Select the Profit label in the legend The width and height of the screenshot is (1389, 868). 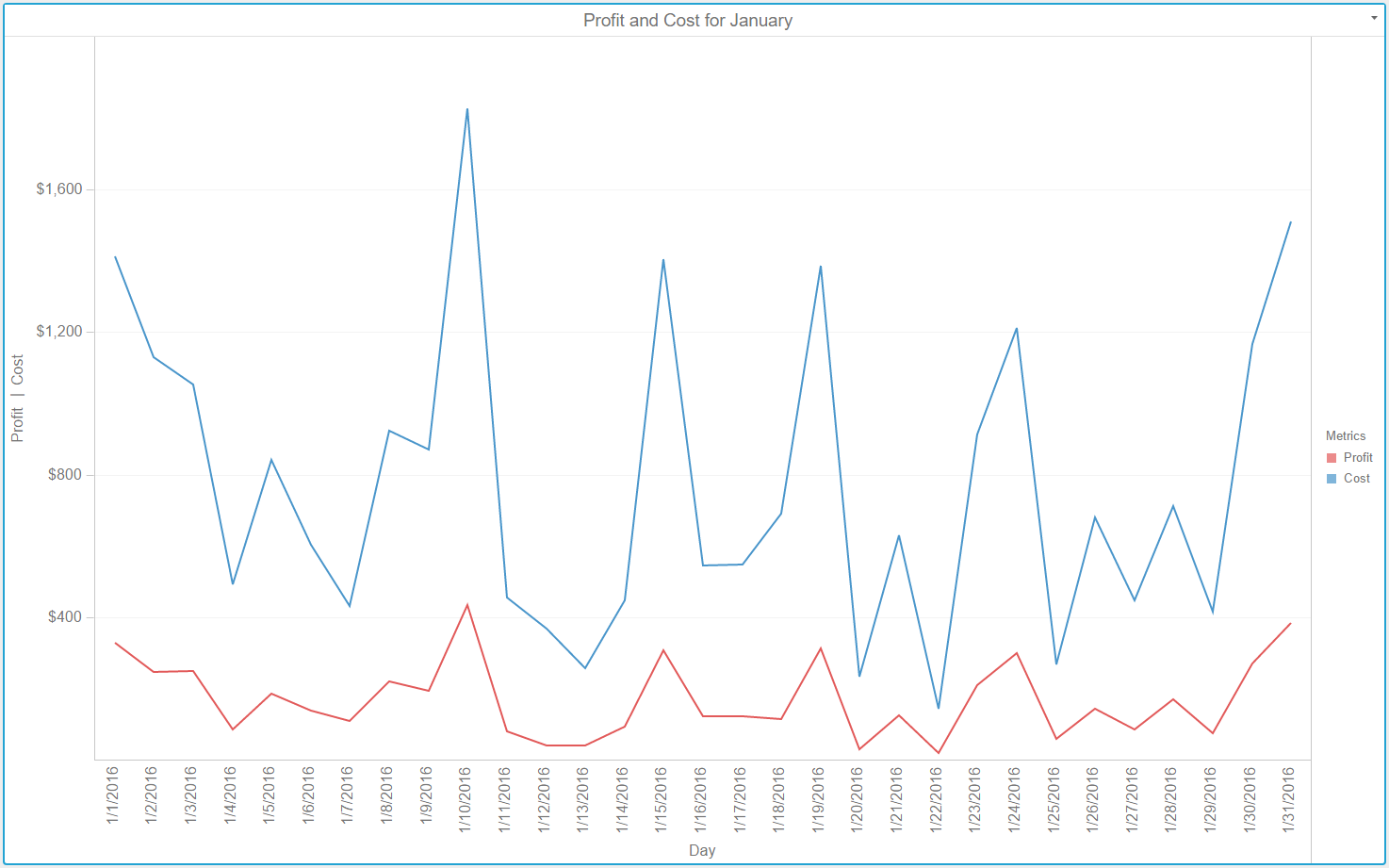pos(1358,458)
